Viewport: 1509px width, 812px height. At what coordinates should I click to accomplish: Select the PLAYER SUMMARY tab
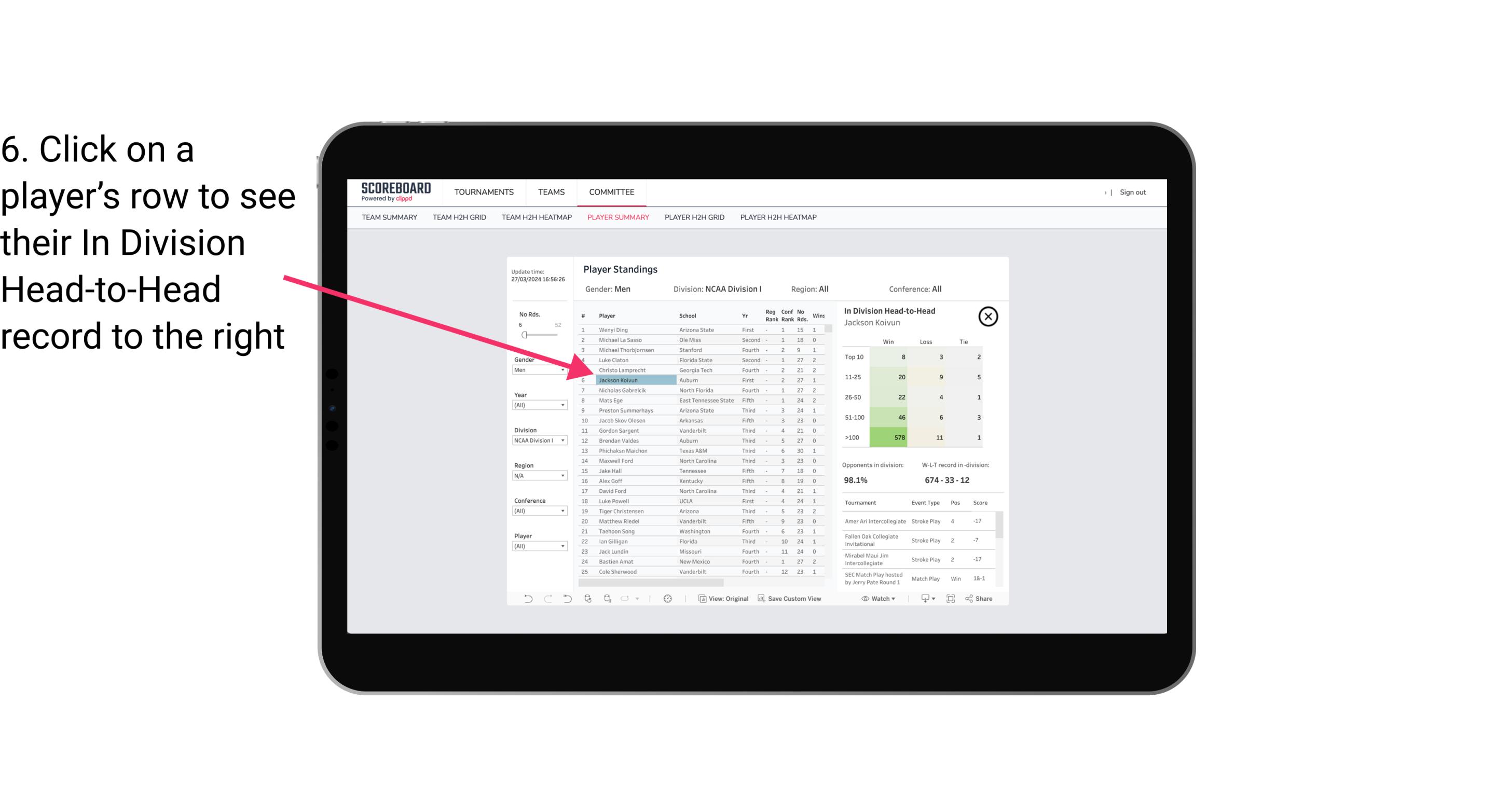(x=617, y=217)
